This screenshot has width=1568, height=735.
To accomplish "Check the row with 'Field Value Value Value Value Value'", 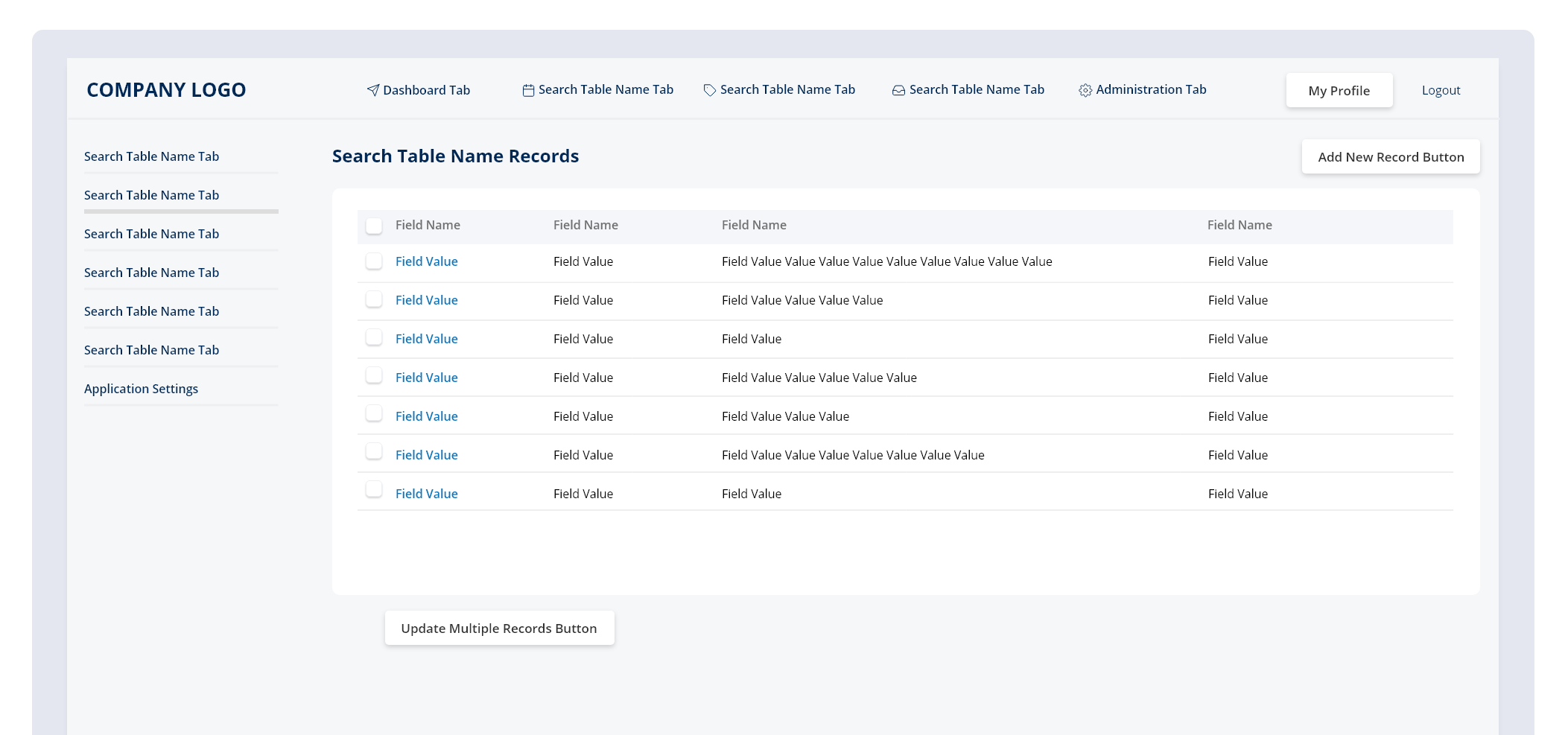I will point(374,375).
